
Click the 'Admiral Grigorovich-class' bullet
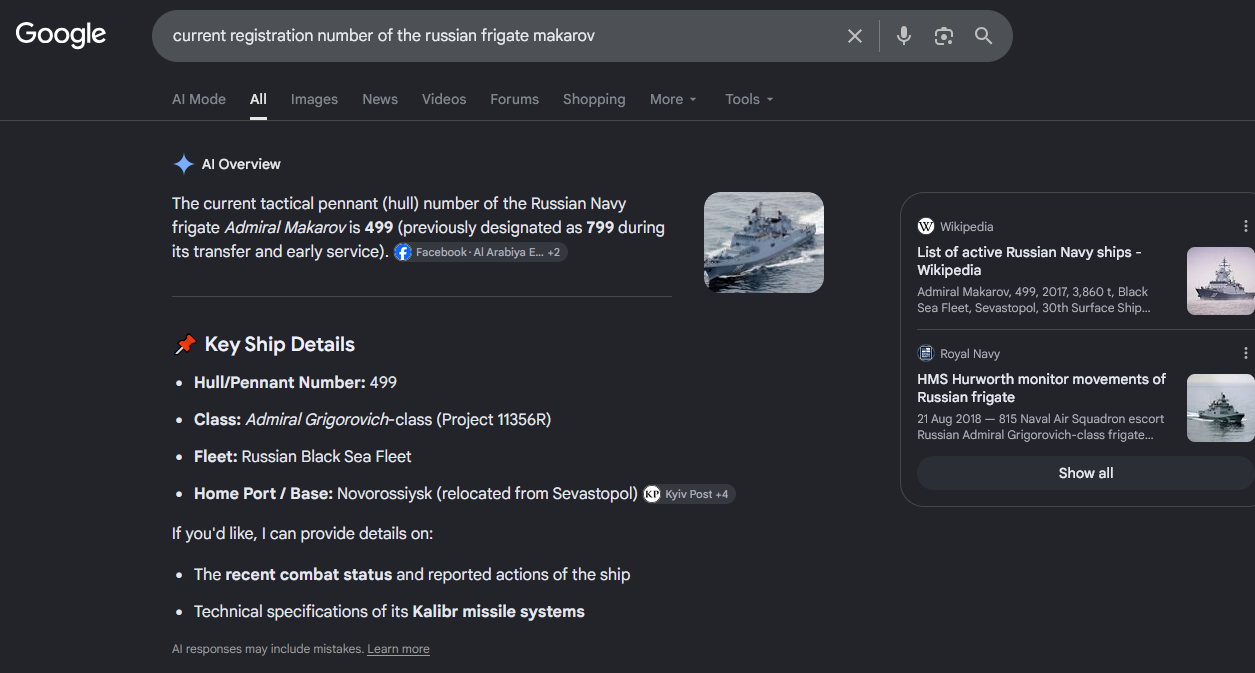tap(372, 419)
